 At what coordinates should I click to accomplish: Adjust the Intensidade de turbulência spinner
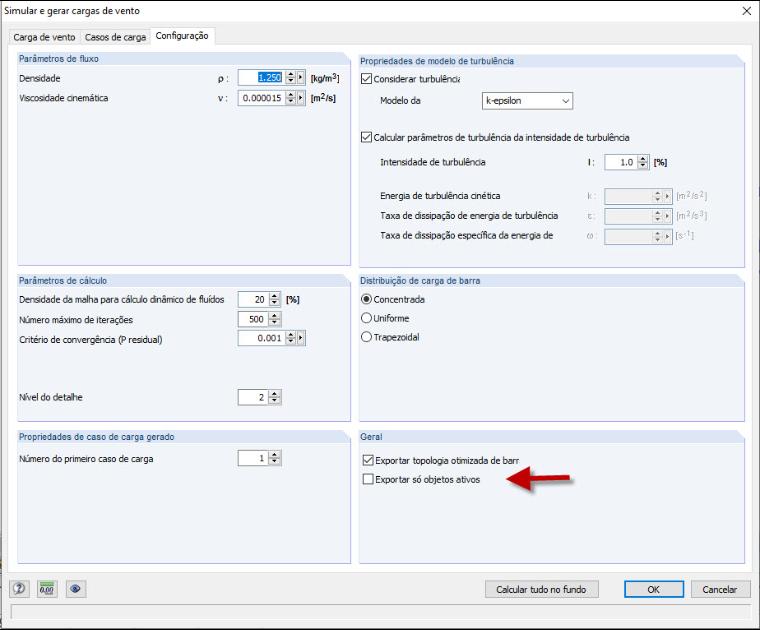tap(643, 162)
